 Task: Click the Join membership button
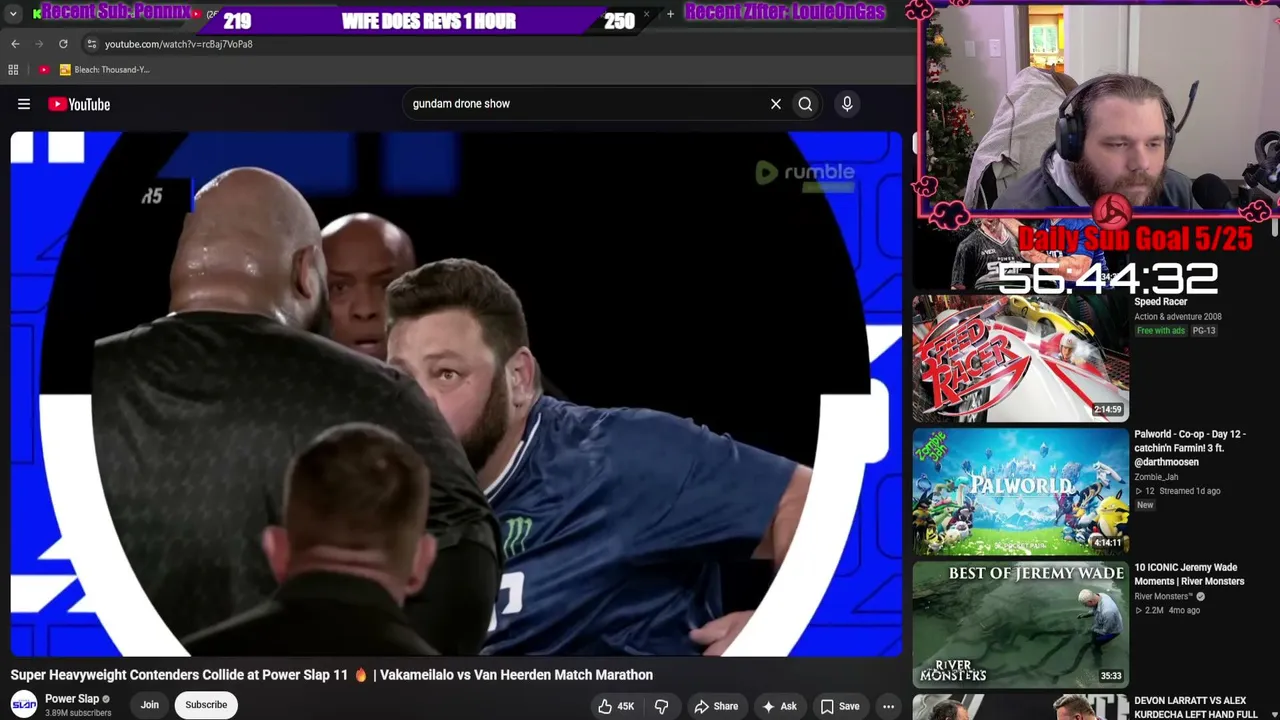click(x=149, y=705)
